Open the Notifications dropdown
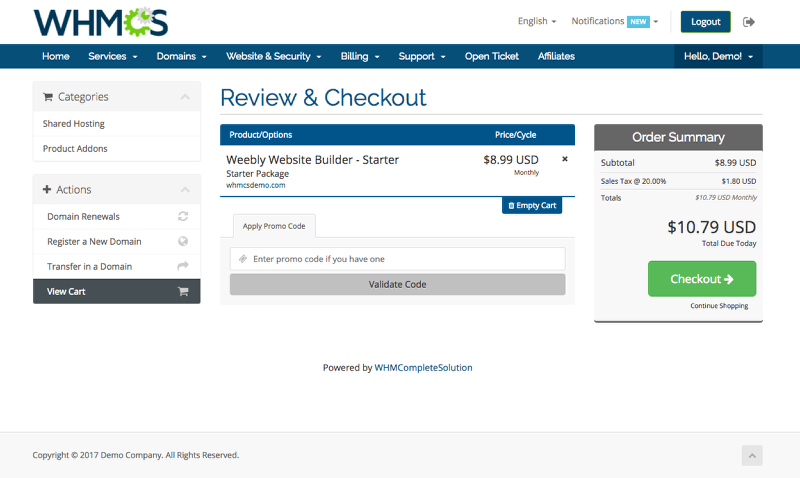The height and width of the screenshot is (478, 800). coord(614,21)
